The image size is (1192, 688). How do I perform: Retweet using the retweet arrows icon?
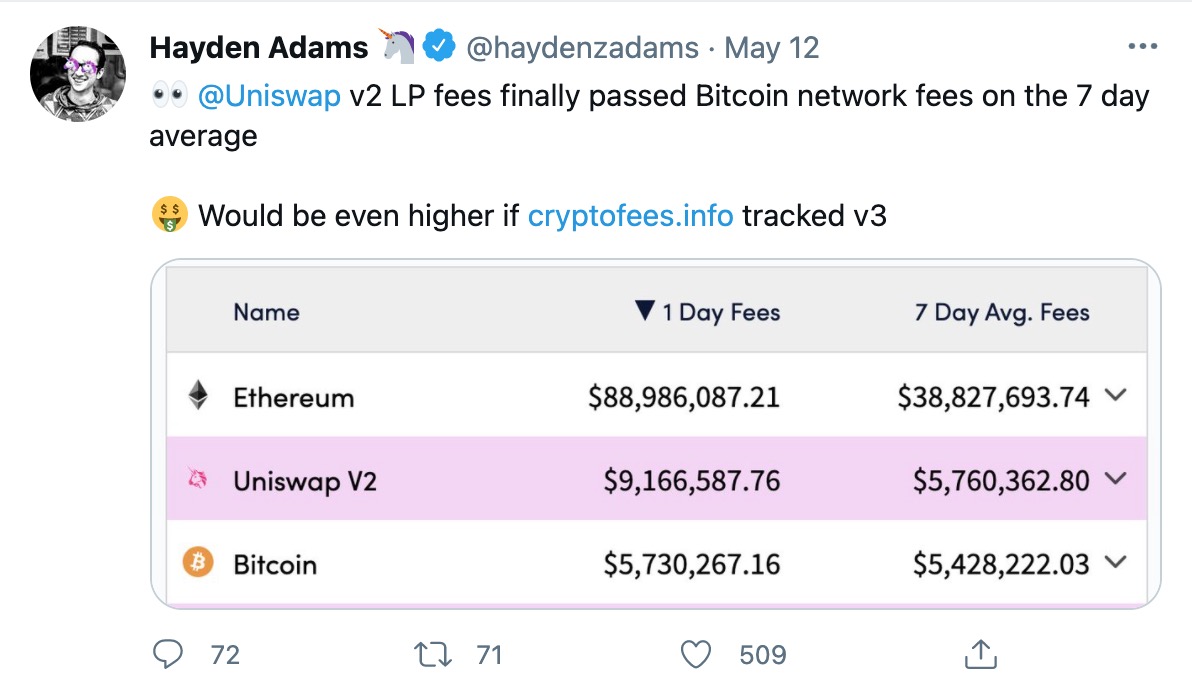[433, 654]
